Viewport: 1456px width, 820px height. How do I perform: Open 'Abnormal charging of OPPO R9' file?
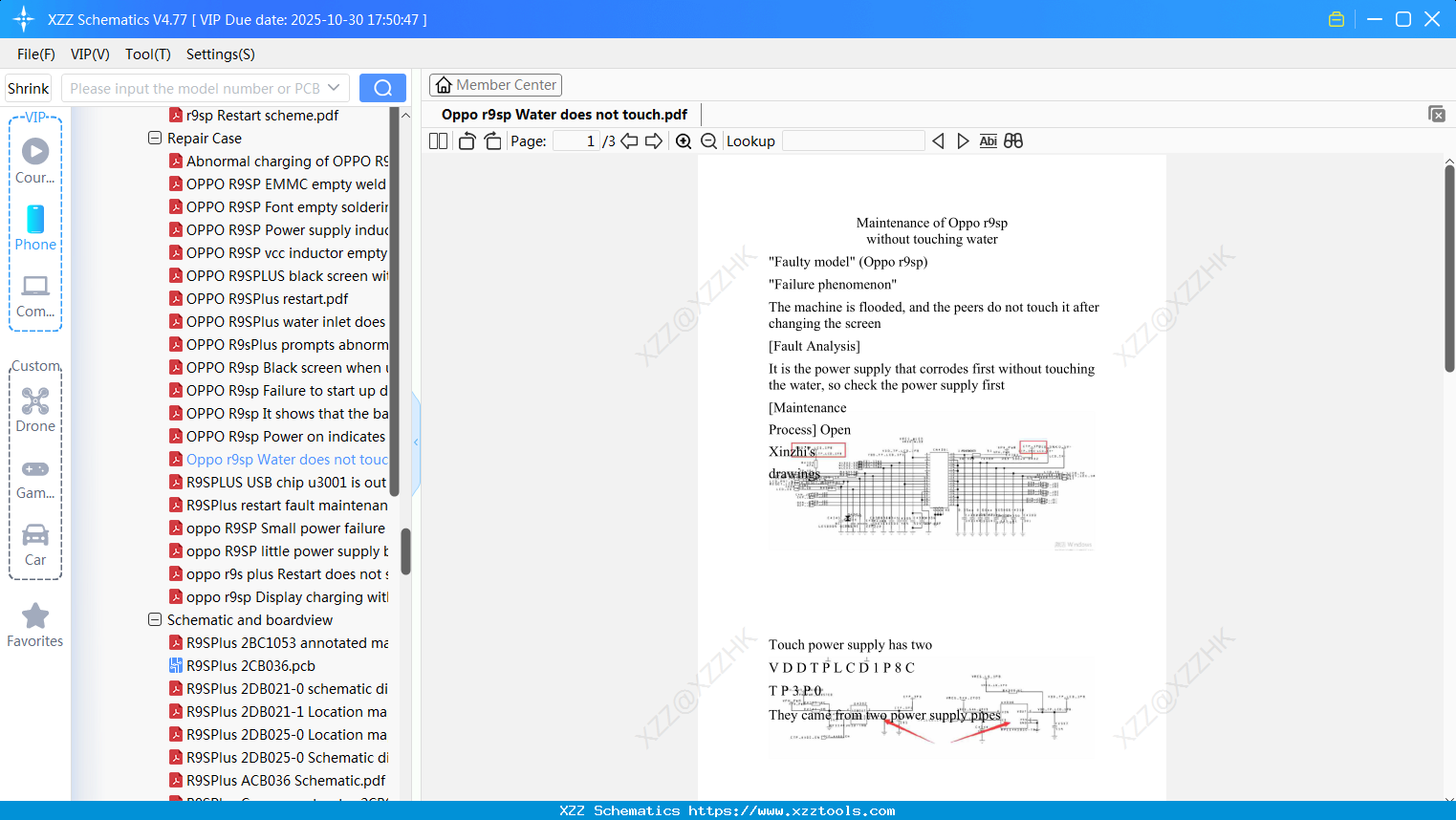(279, 161)
